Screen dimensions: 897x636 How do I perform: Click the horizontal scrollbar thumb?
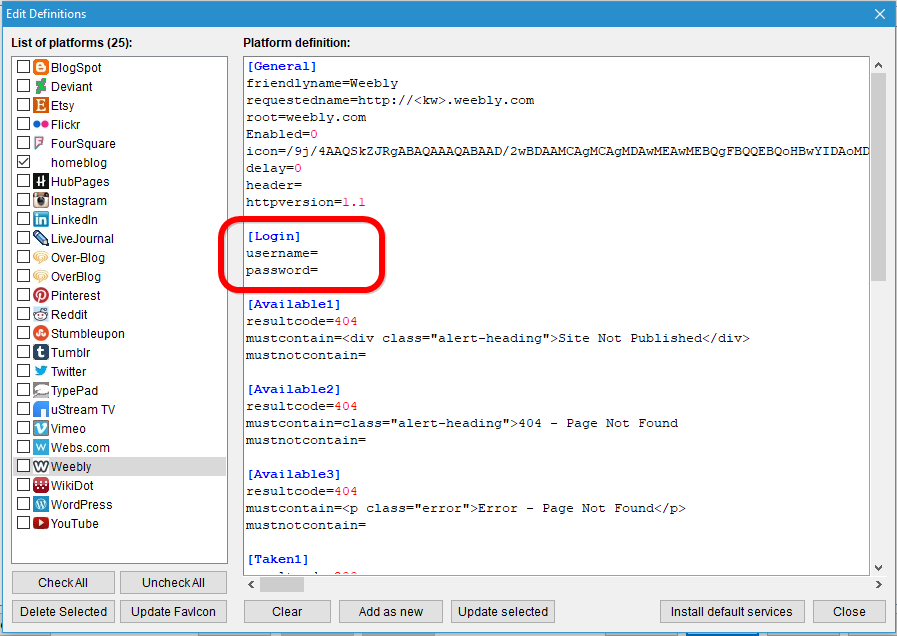coord(282,585)
